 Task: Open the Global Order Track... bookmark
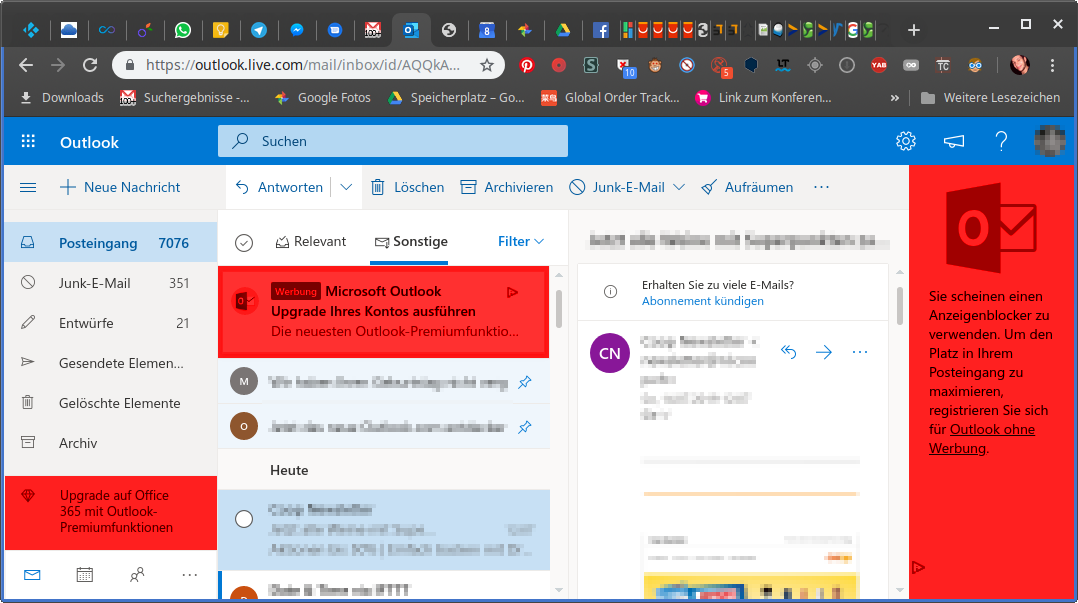[610, 98]
